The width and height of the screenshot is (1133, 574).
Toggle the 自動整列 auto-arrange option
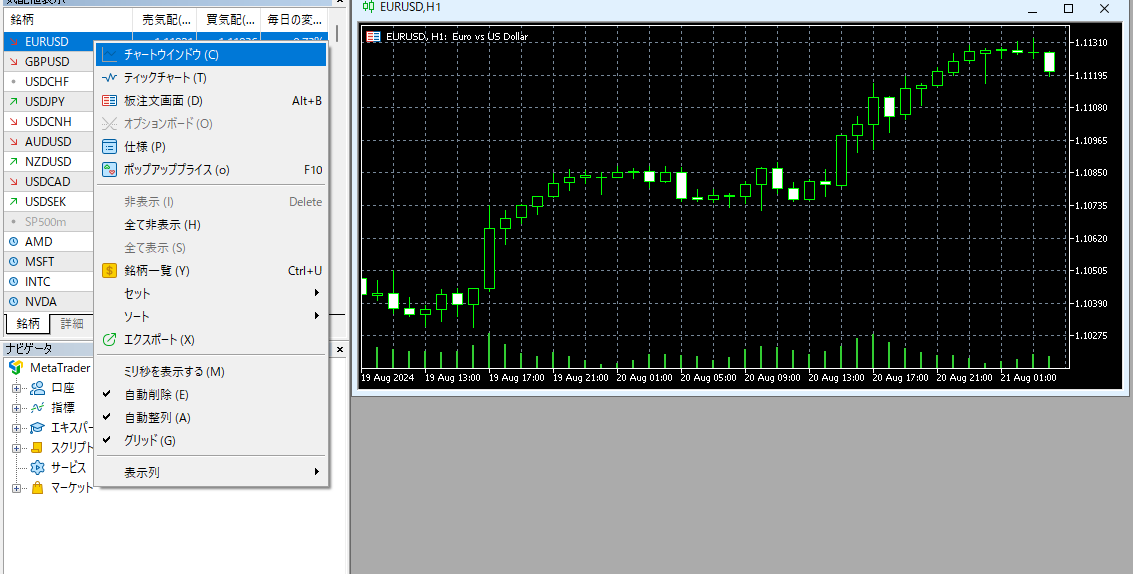click(x=159, y=417)
